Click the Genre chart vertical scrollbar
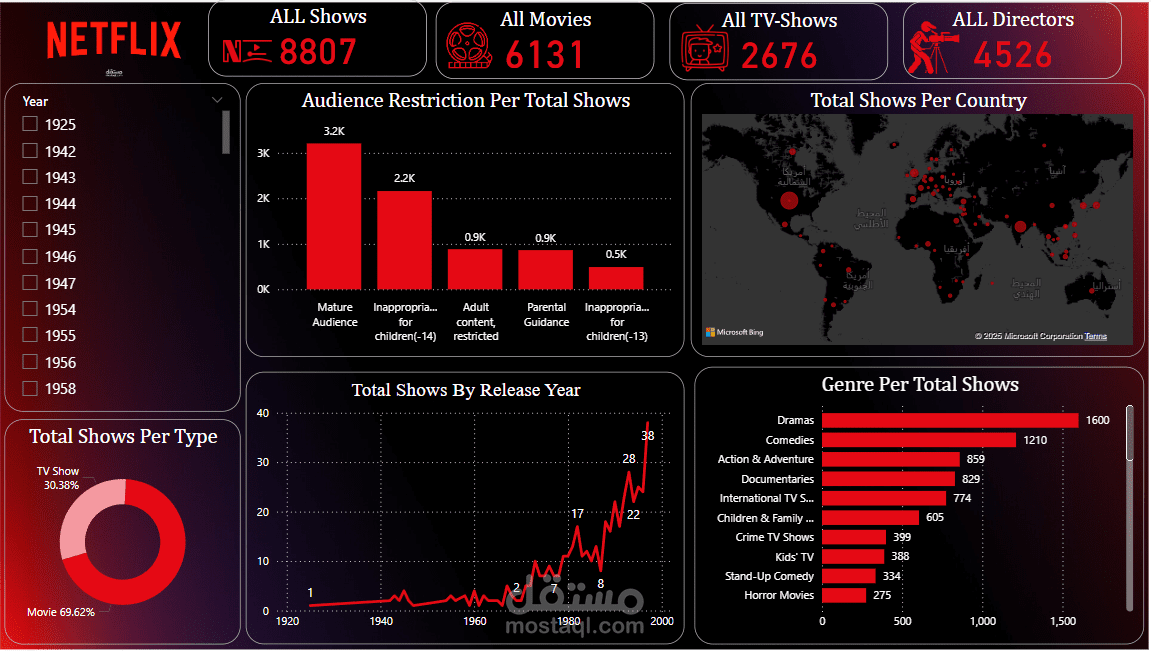 (1130, 433)
